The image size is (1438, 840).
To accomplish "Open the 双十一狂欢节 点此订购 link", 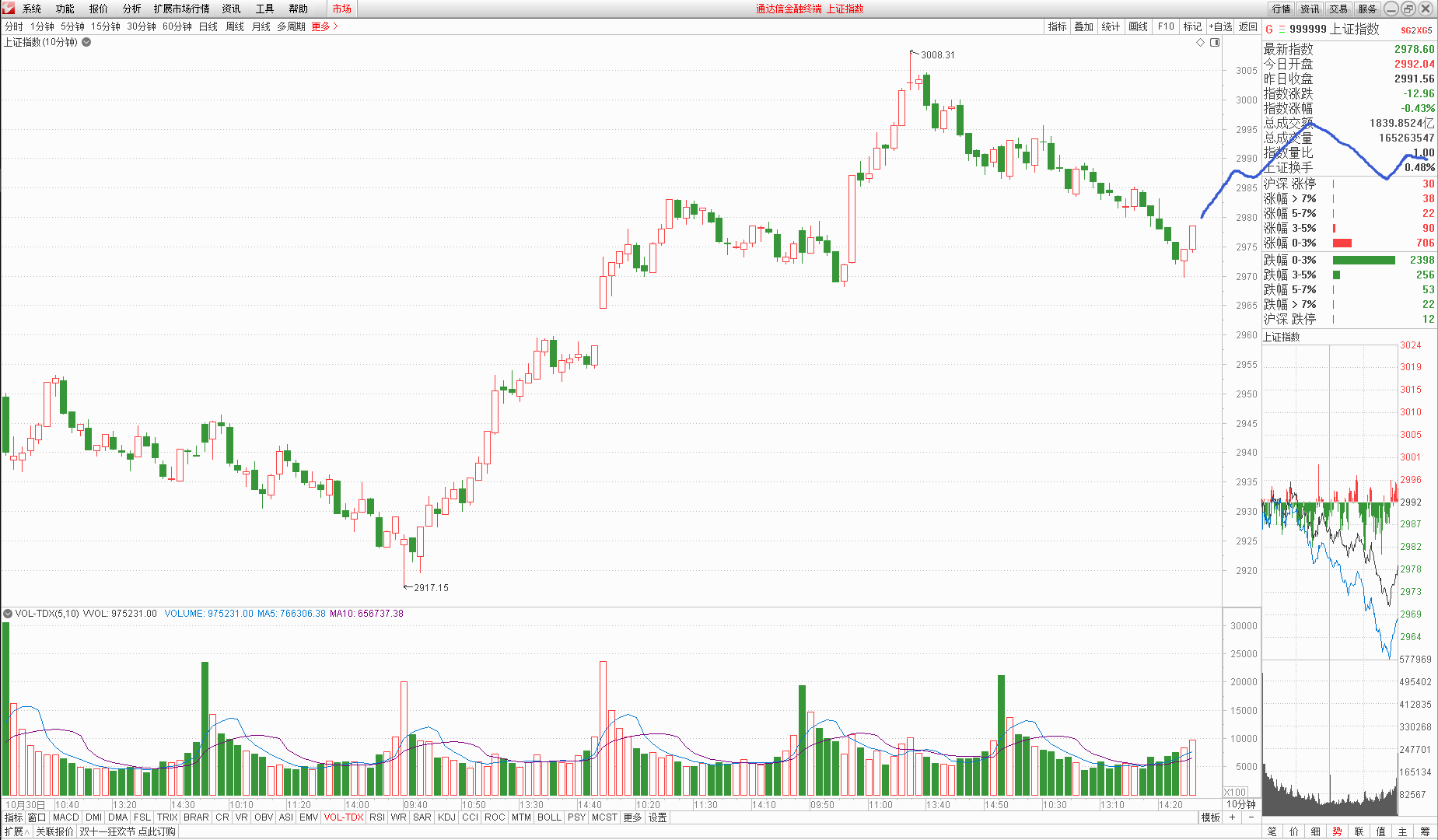I will coord(128,831).
